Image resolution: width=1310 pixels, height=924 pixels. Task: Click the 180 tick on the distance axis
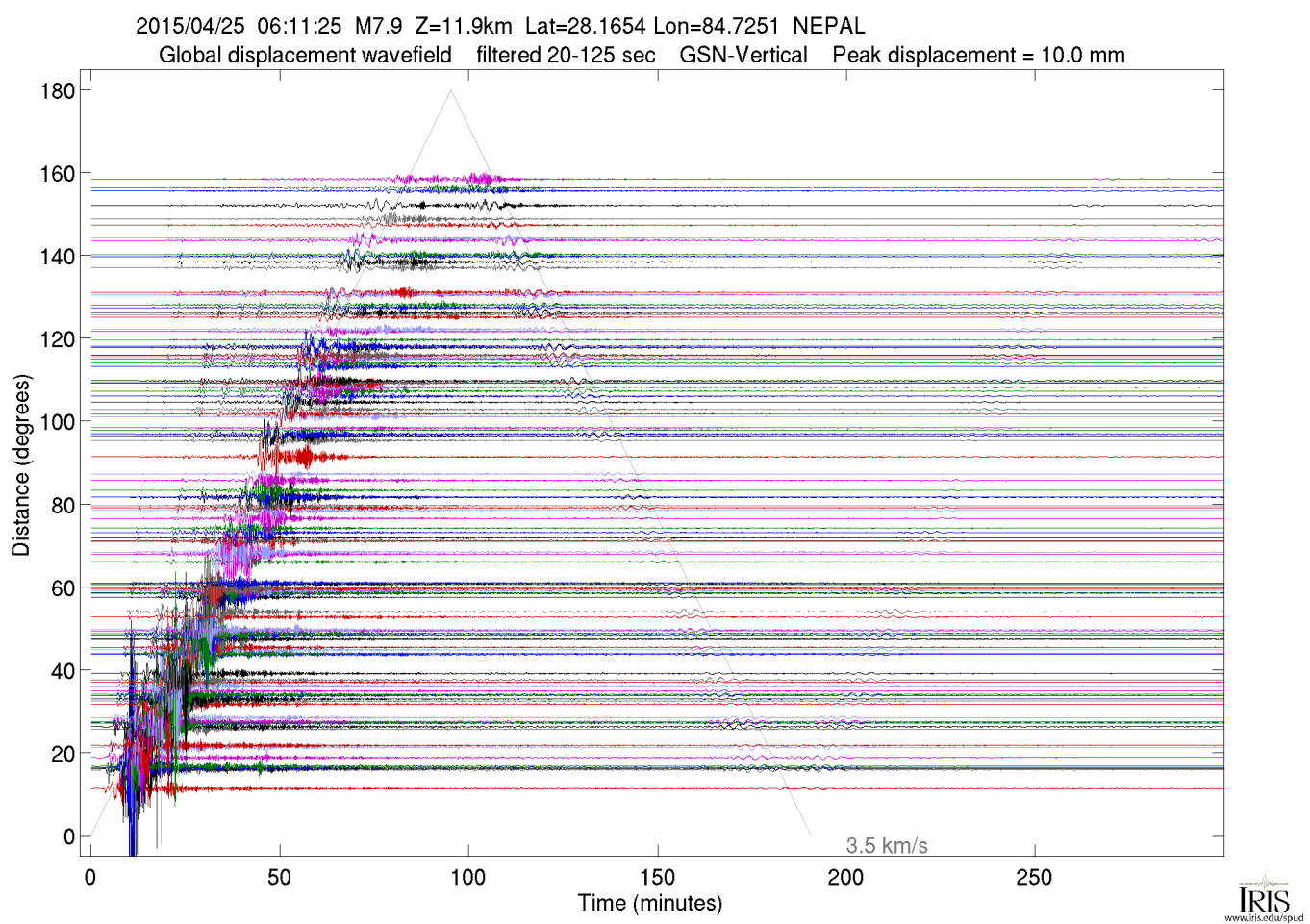(x=57, y=91)
